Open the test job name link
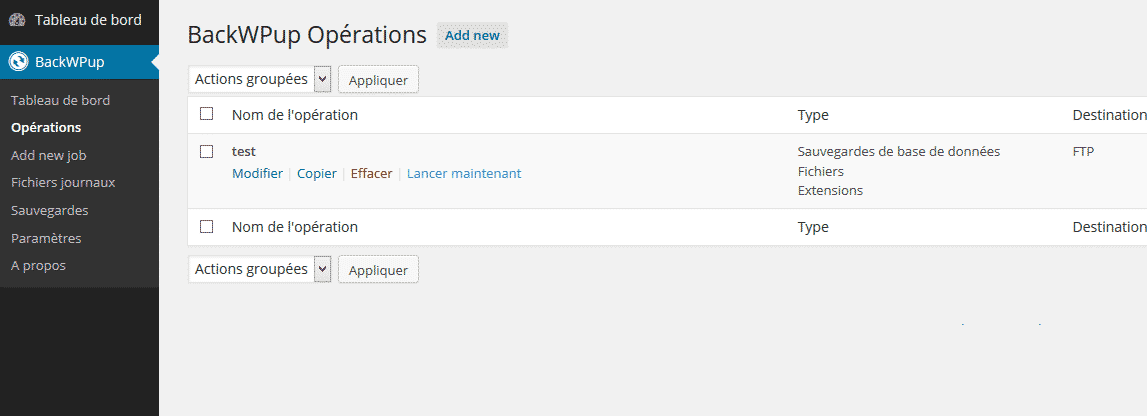 point(244,151)
